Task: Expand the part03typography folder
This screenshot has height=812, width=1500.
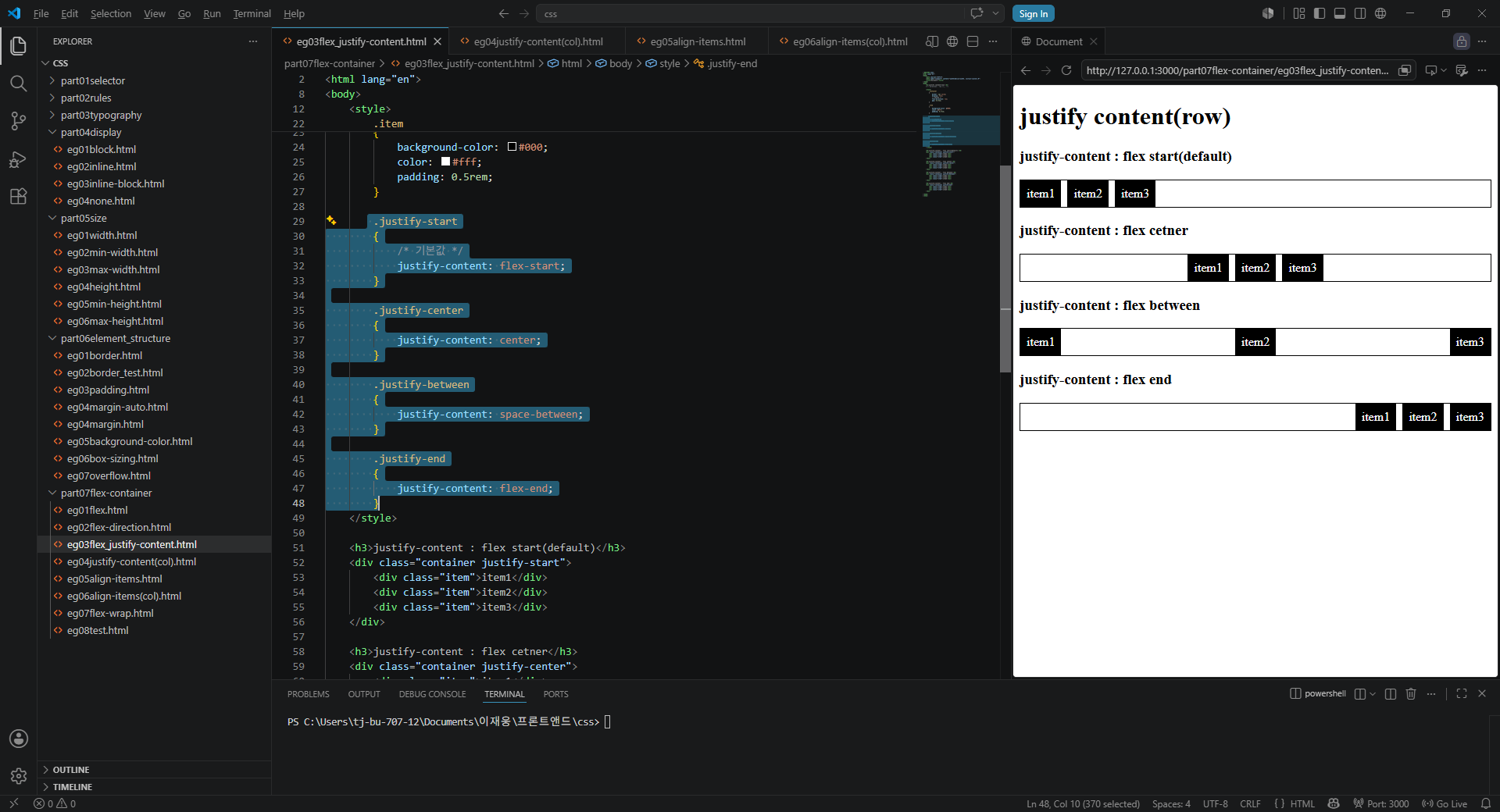Action: tap(101, 115)
